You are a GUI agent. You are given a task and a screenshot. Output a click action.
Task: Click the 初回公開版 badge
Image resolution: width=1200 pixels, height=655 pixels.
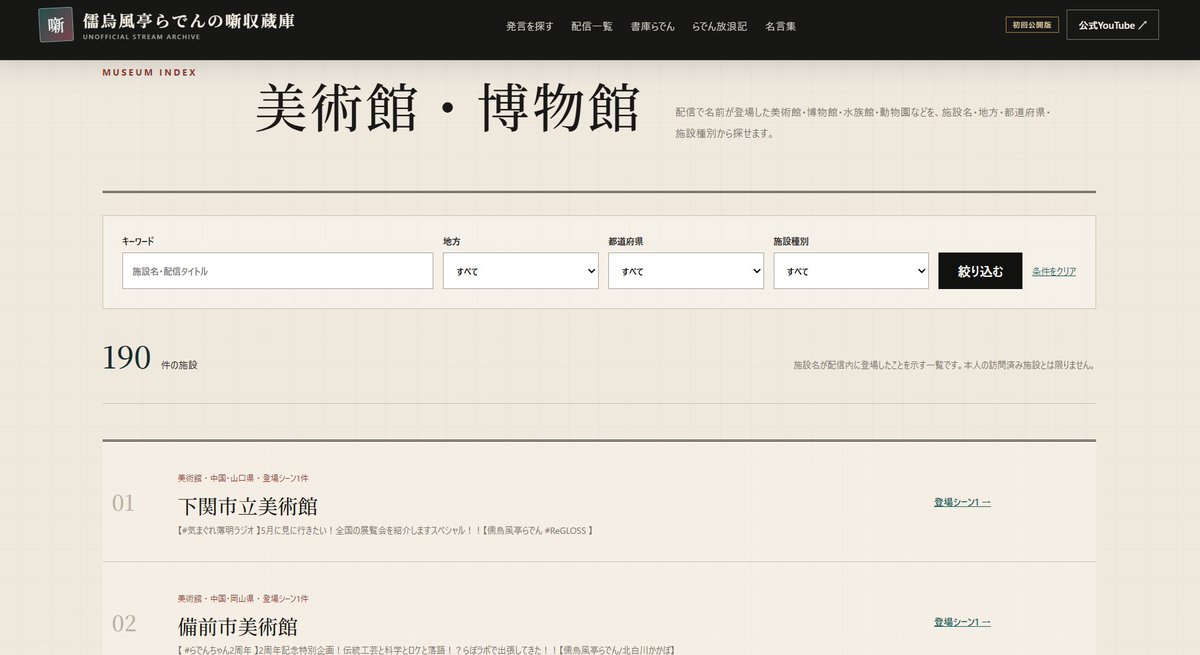tap(1032, 25)
